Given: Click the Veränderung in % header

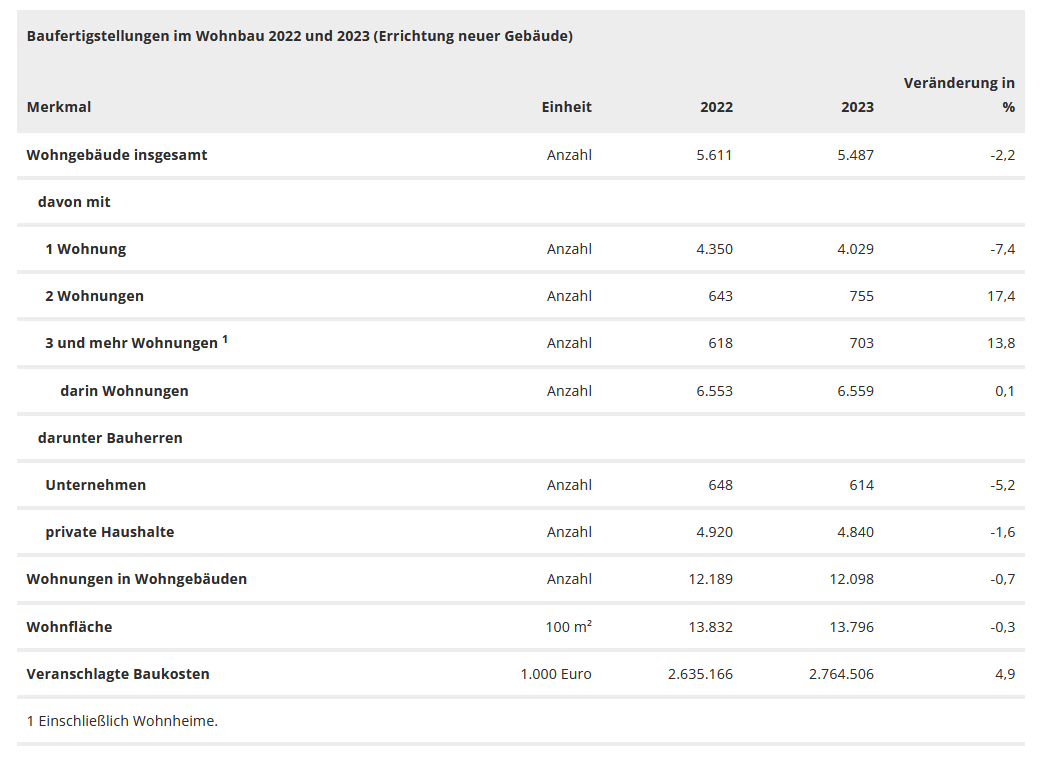Looking at the screenshot, I should (x=959, y=95).
